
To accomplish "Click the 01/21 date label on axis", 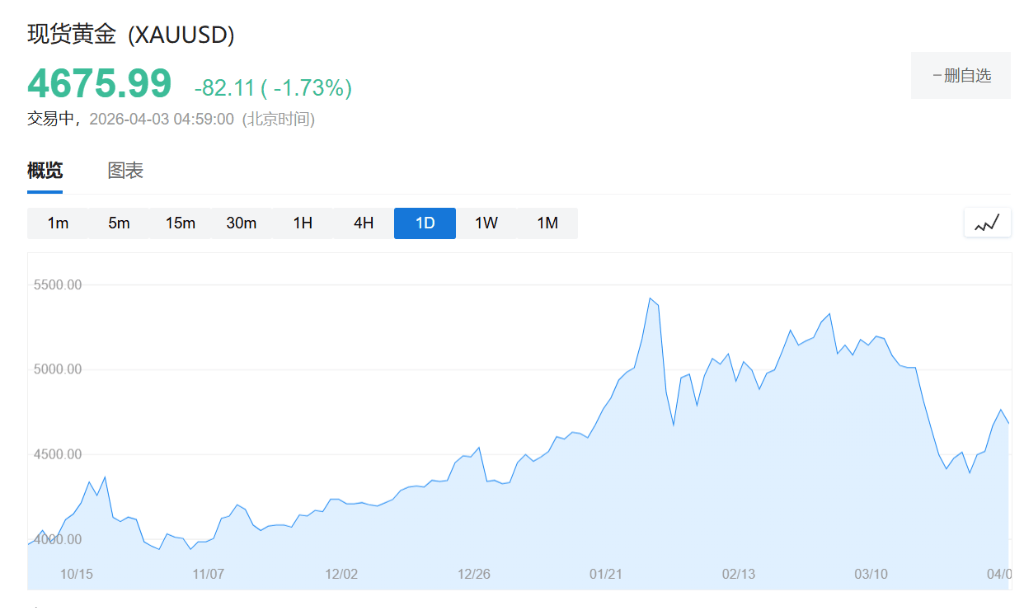I will 606,574.
